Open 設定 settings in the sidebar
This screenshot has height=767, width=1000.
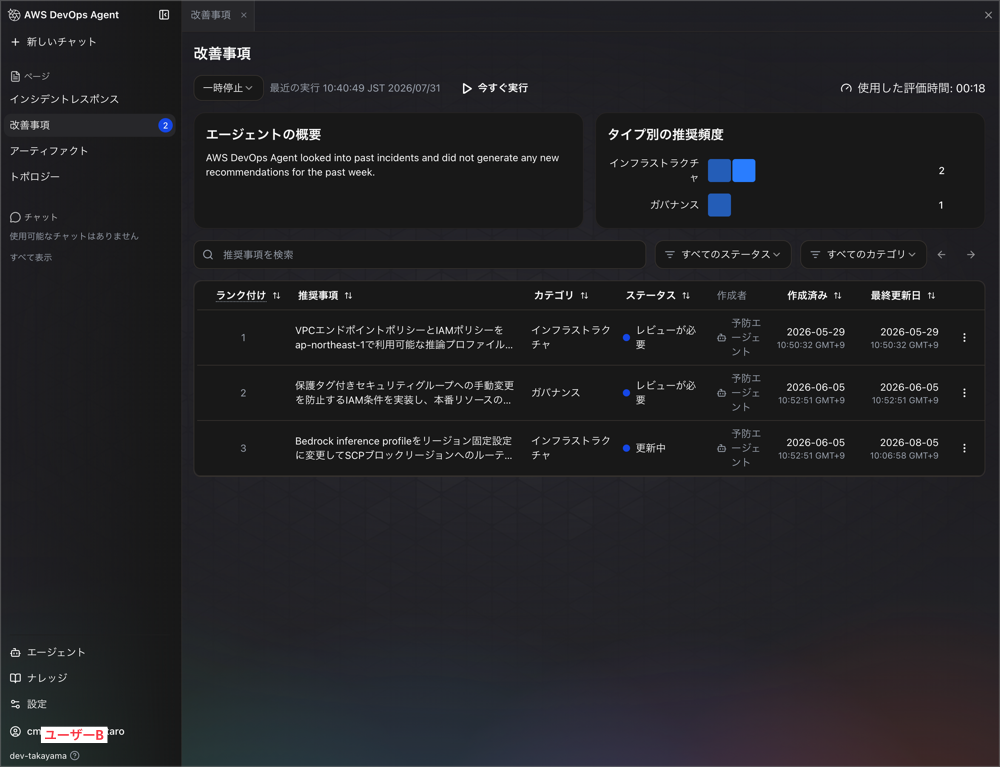(x=29, y=704)
